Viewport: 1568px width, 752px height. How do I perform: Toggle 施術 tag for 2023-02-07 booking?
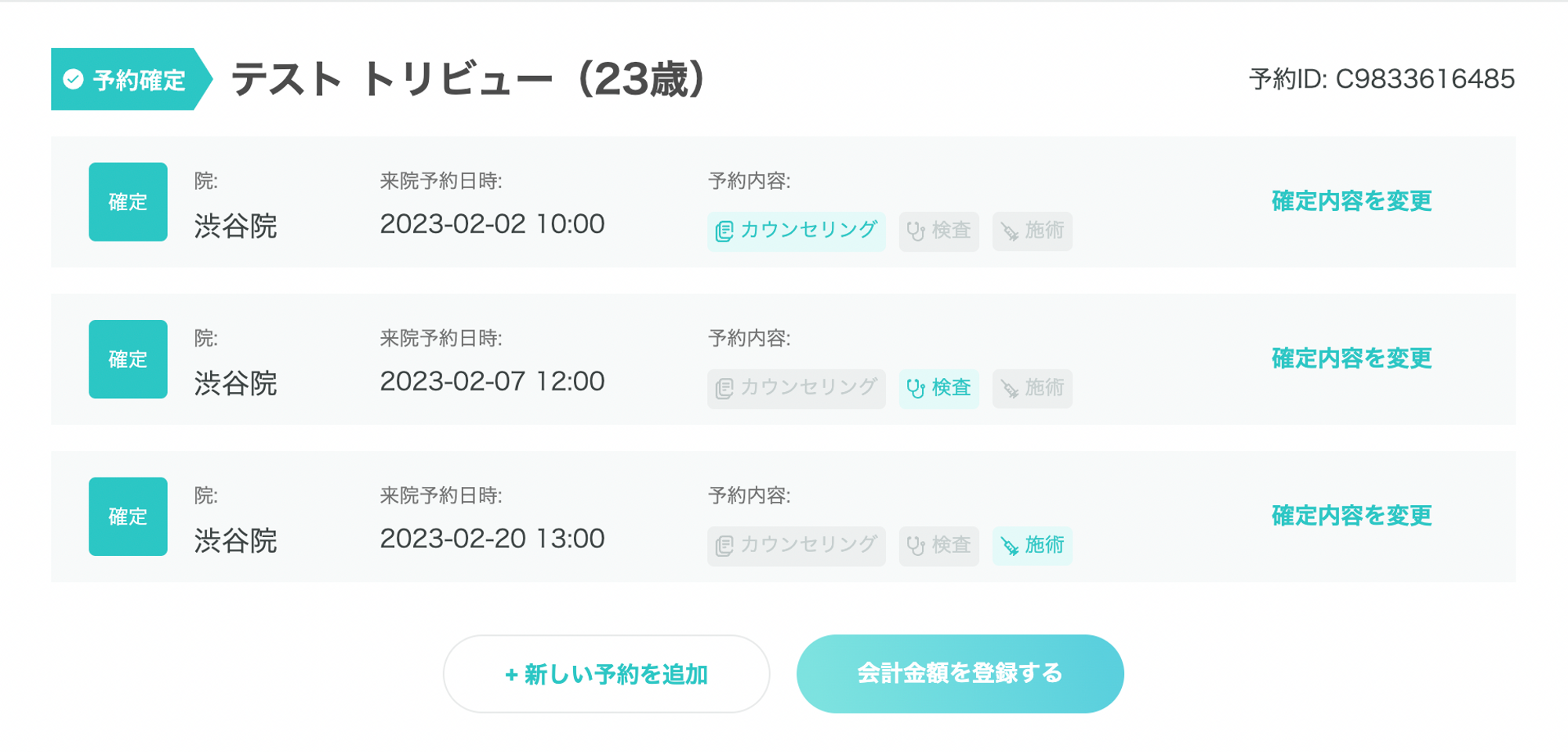pyautogui.click(x=1032, y=388)
